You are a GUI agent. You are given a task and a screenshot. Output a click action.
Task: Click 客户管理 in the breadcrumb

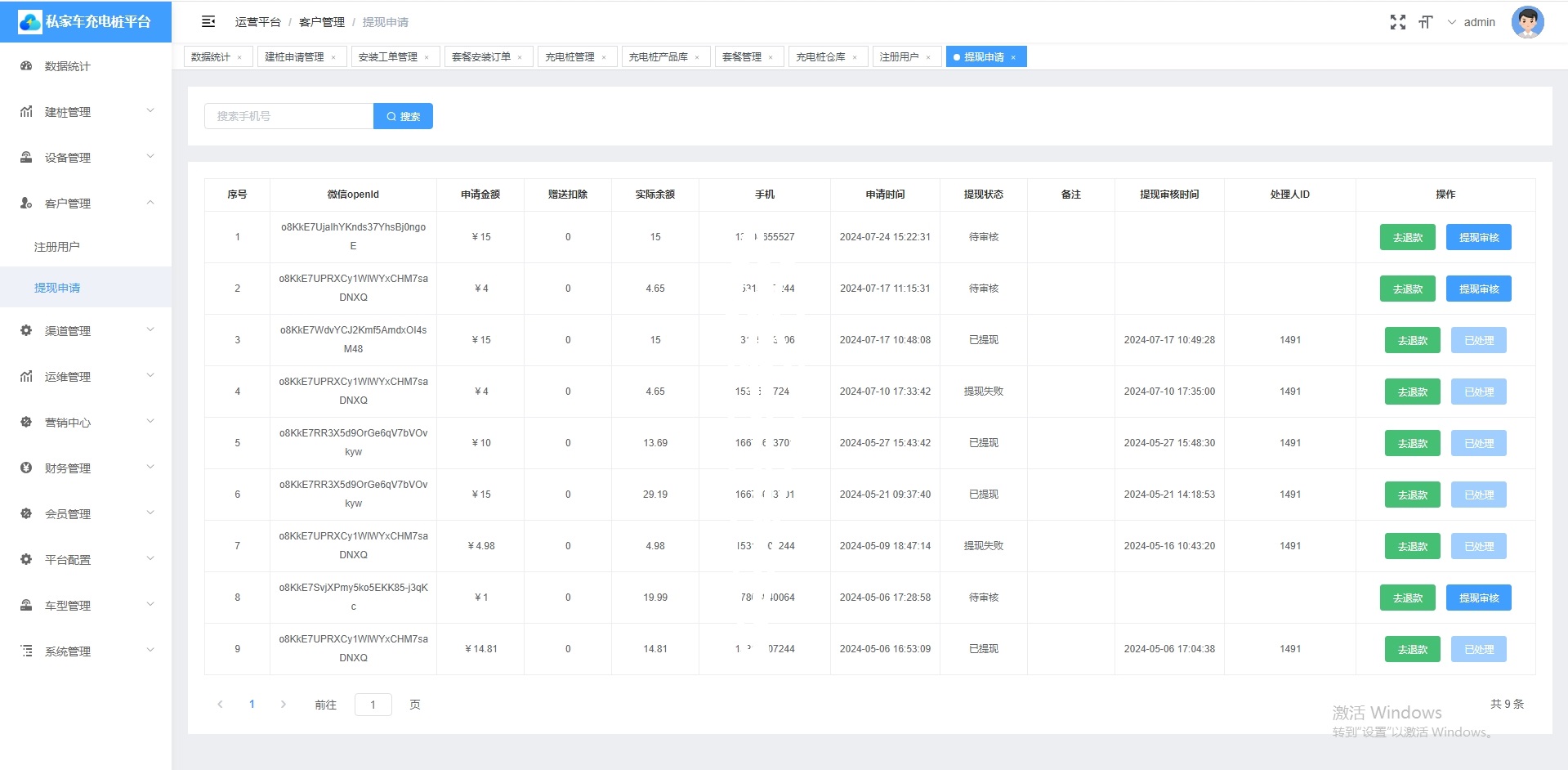click(322, 22)
